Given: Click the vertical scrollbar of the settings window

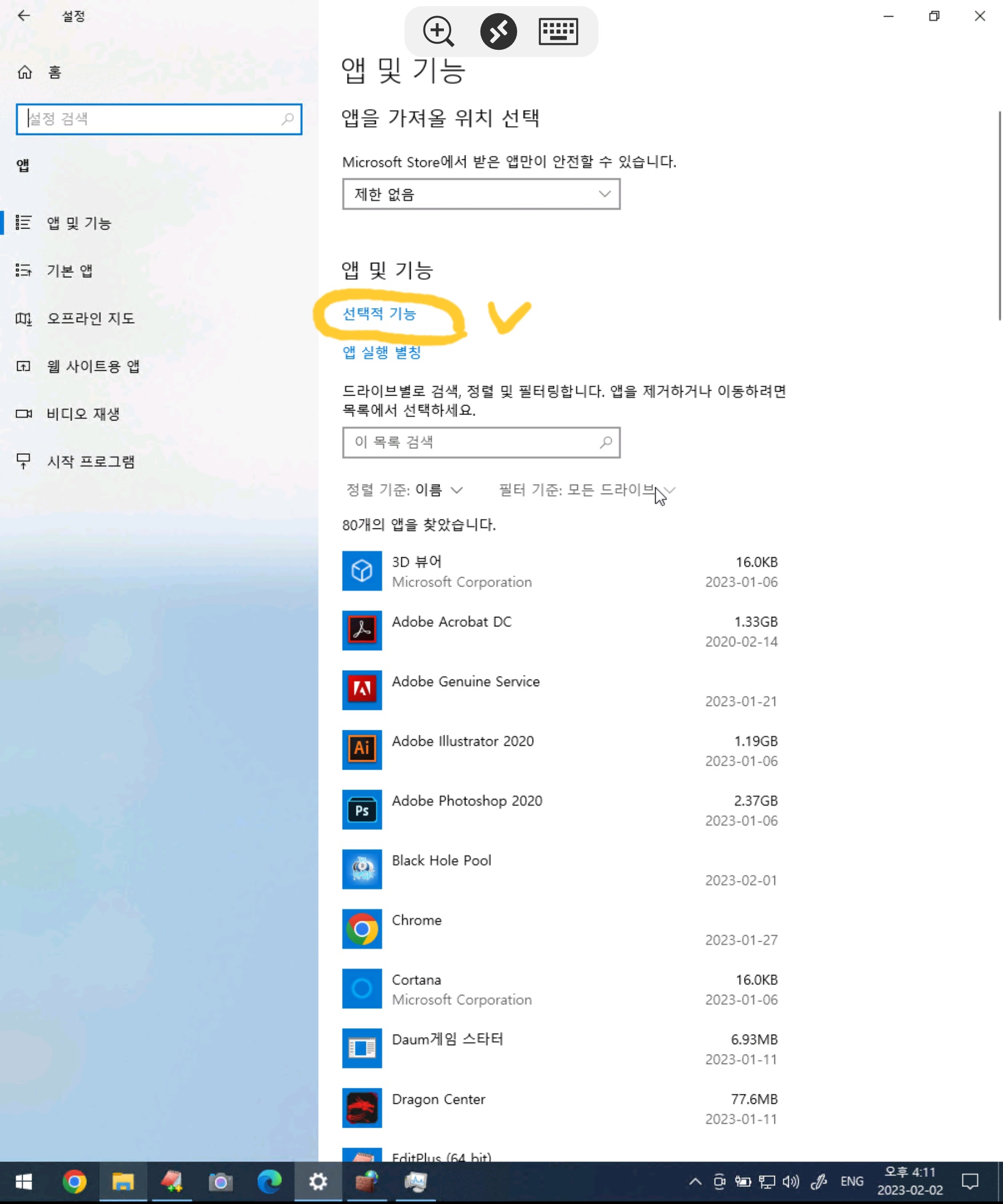Looking at the screenshot, I should pyautogui.click(x=1000, y=216).
